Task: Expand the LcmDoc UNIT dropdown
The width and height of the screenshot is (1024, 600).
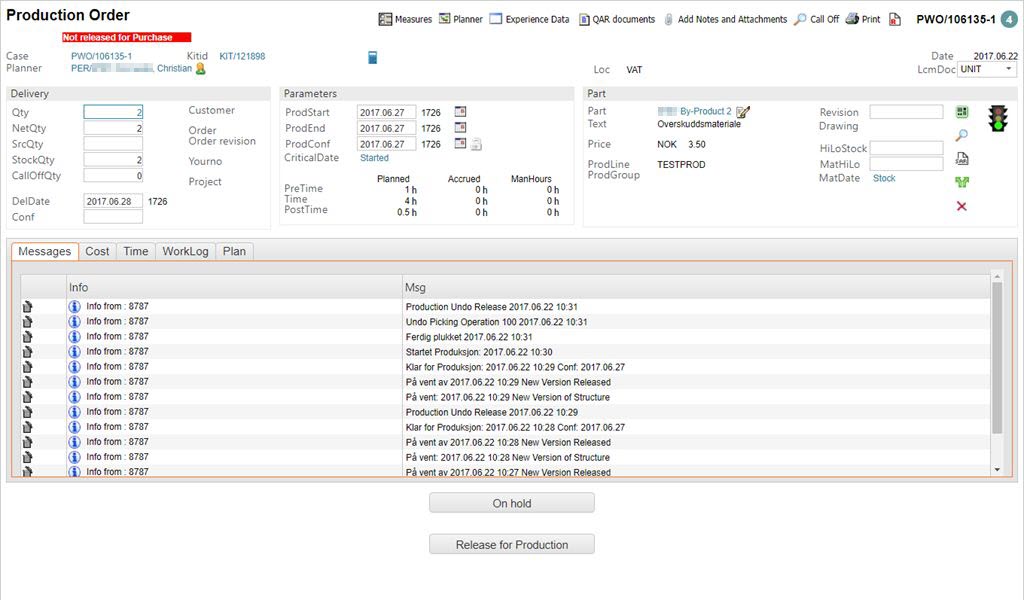Action: pyautogui.click(x=986, y=70)
